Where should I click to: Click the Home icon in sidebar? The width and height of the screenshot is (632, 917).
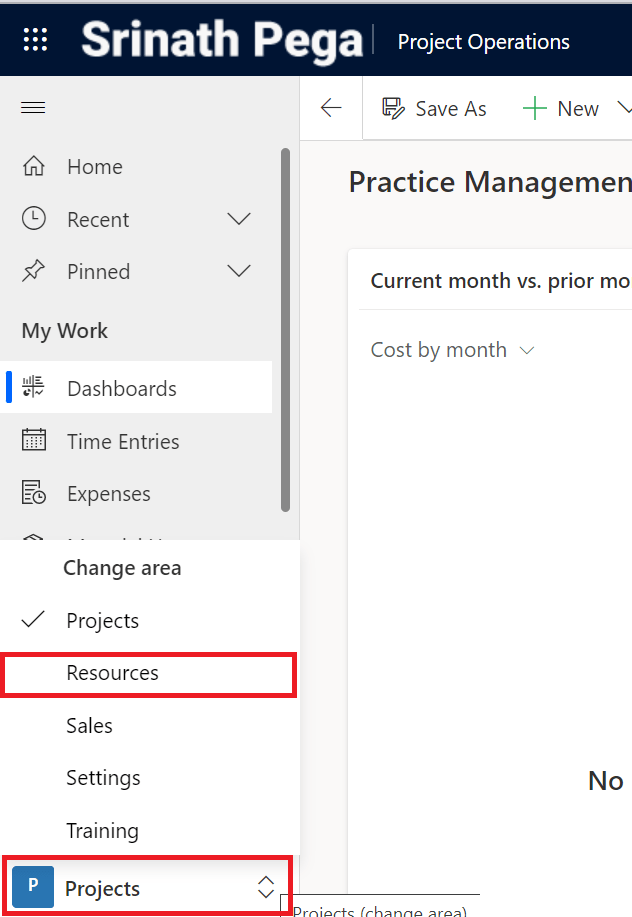click(34, 167)
